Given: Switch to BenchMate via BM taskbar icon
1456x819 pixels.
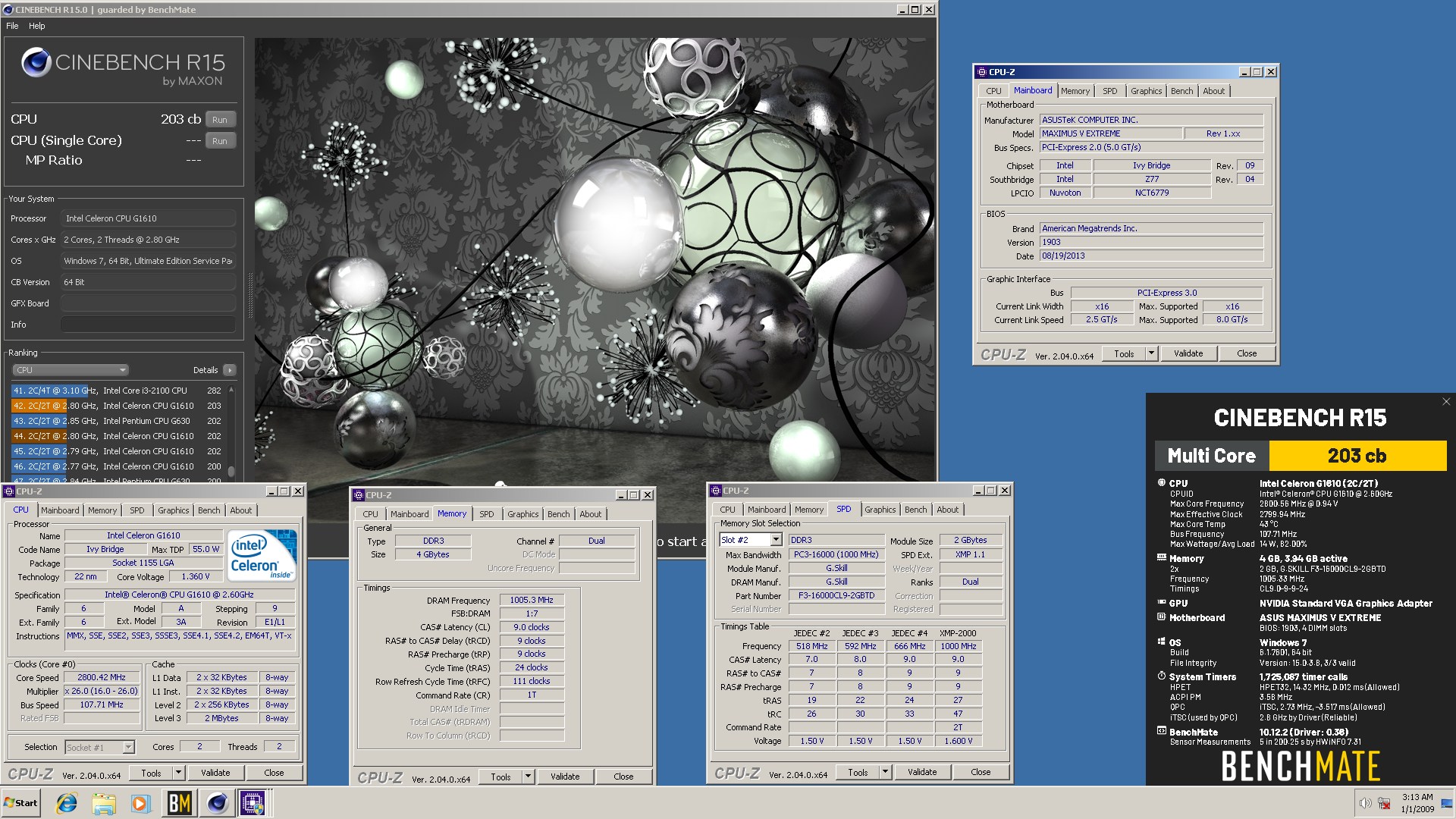Looking at the screenshot, I should click(179, 803).
